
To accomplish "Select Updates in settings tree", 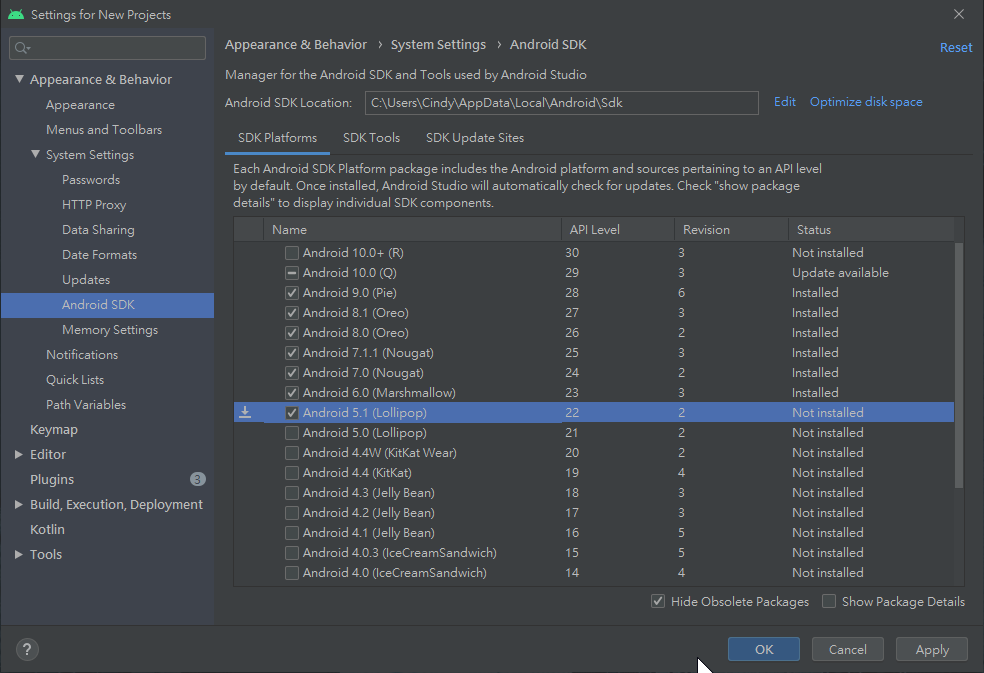I will point(86,279).
